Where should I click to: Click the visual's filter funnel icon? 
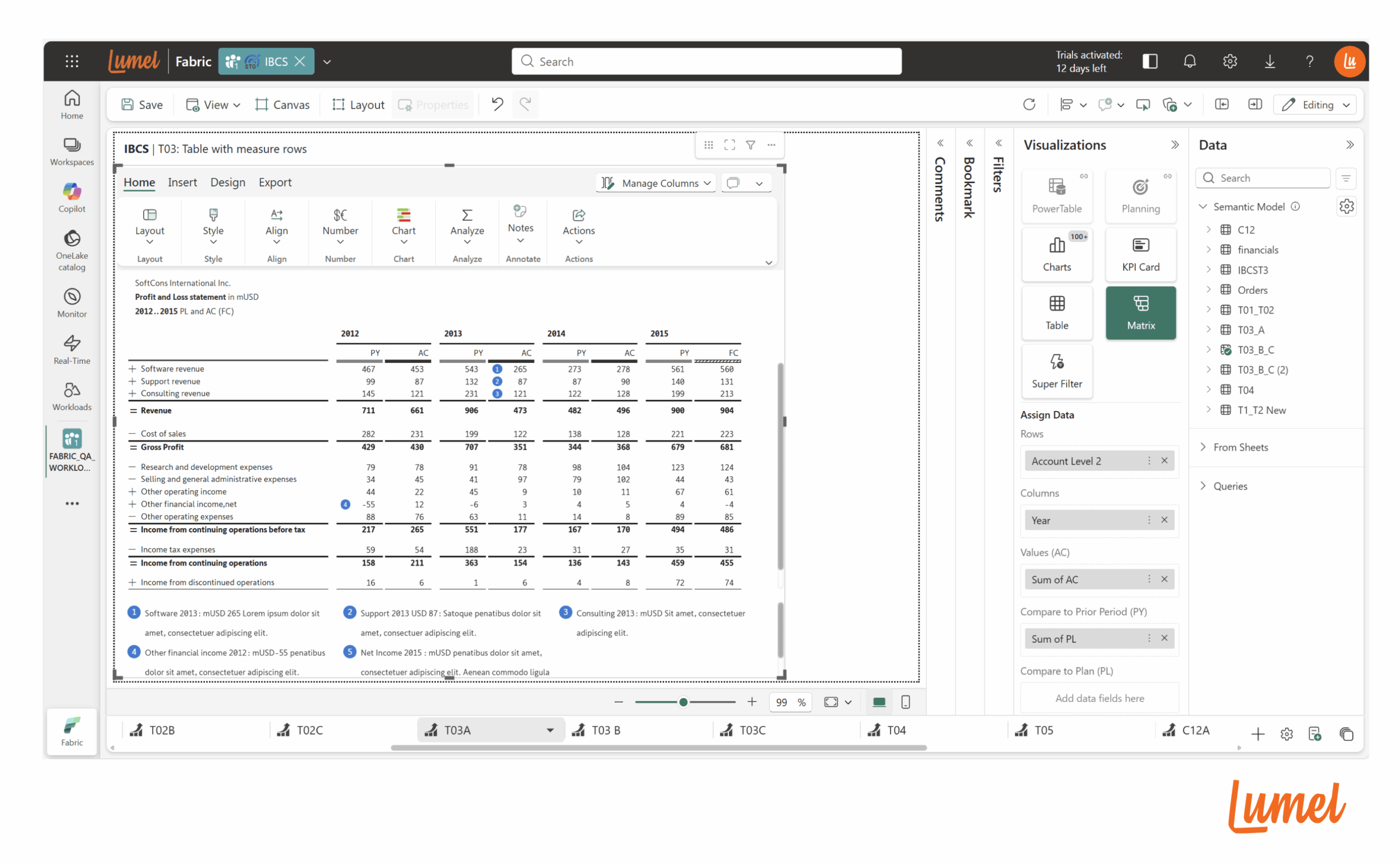750,145
